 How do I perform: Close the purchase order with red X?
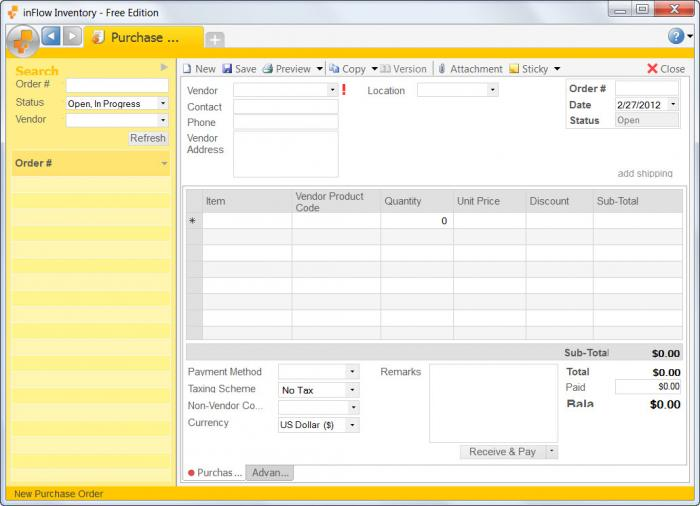pos(666,69)
